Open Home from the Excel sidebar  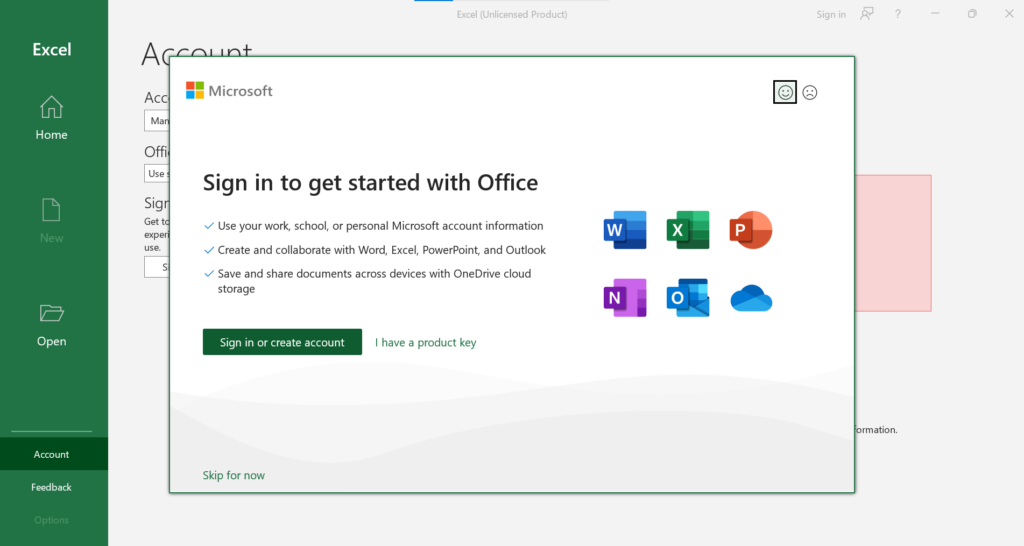pos(51,118)
